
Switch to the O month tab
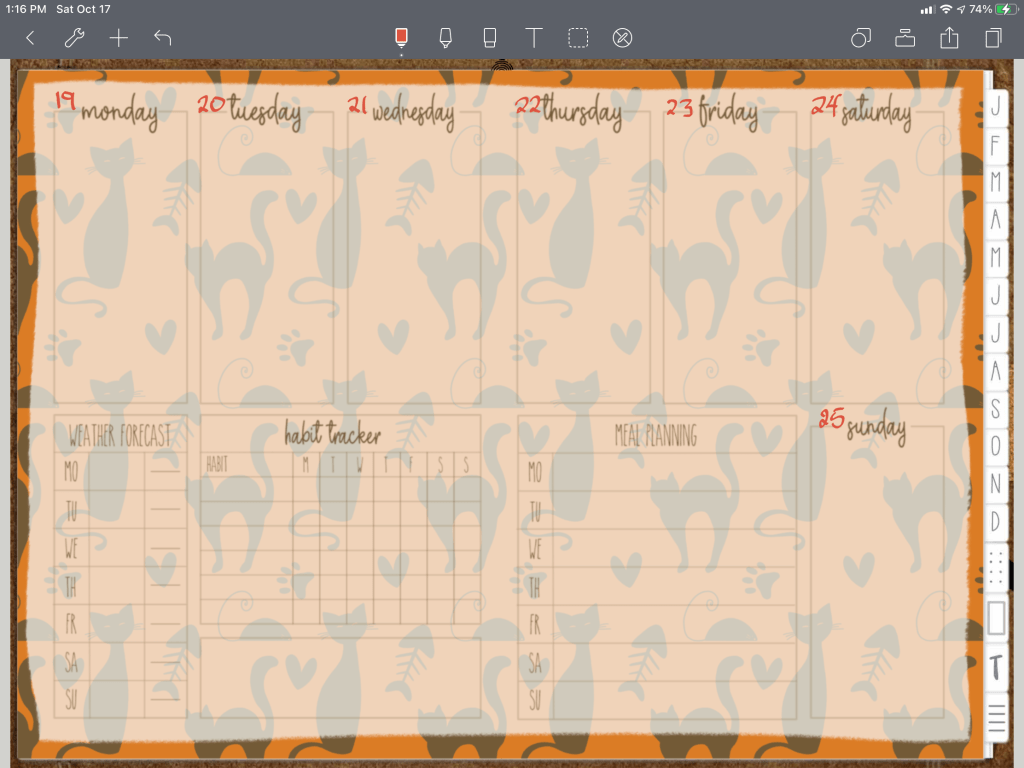pyautogui.click(x=995, y=446)
